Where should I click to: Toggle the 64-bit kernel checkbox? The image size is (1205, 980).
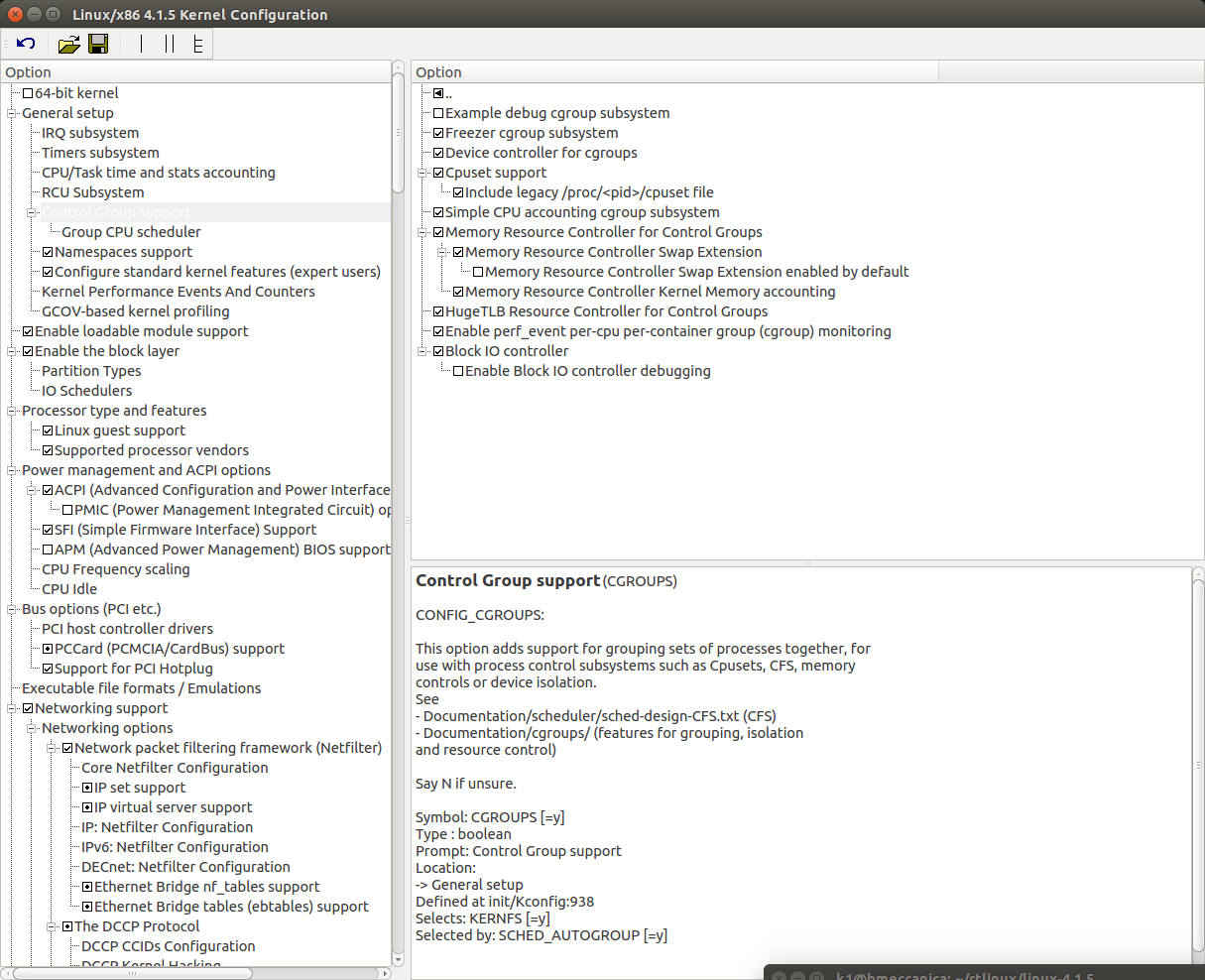click(x=28, y=93)
